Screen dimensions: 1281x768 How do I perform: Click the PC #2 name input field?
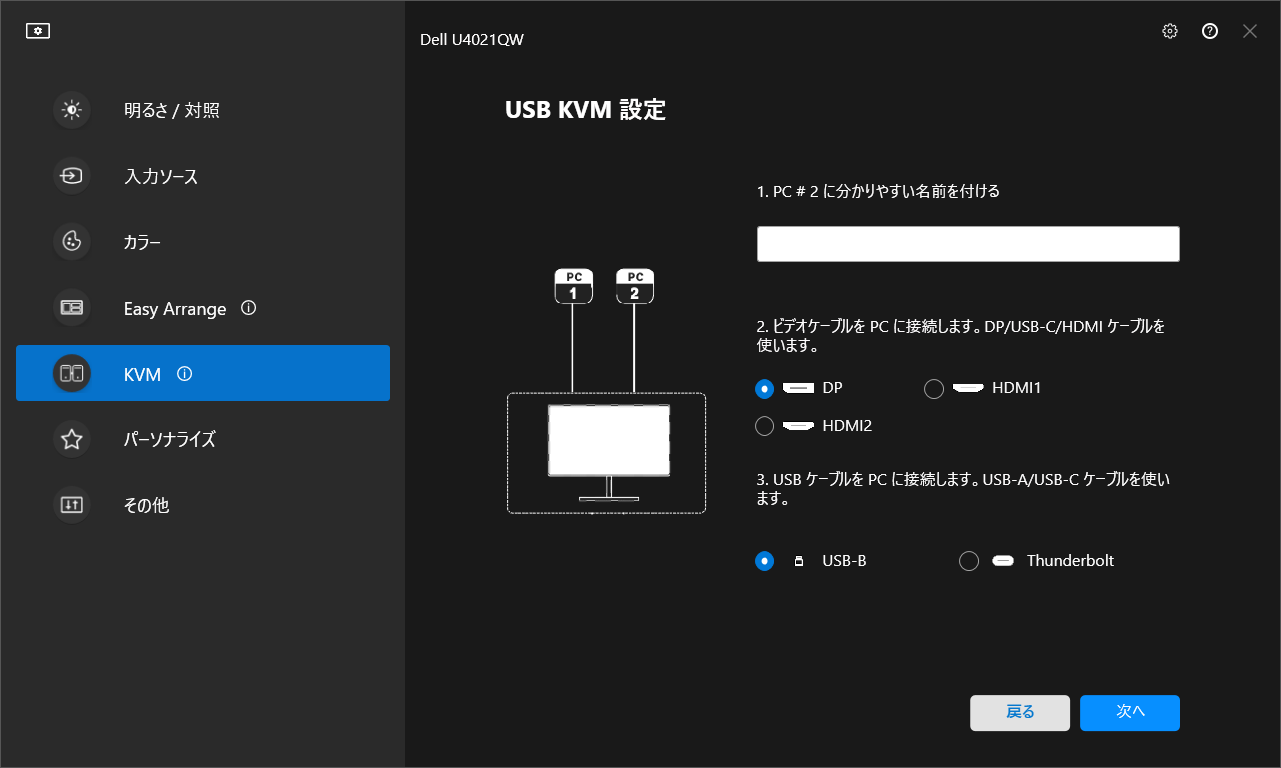point(968,244)
